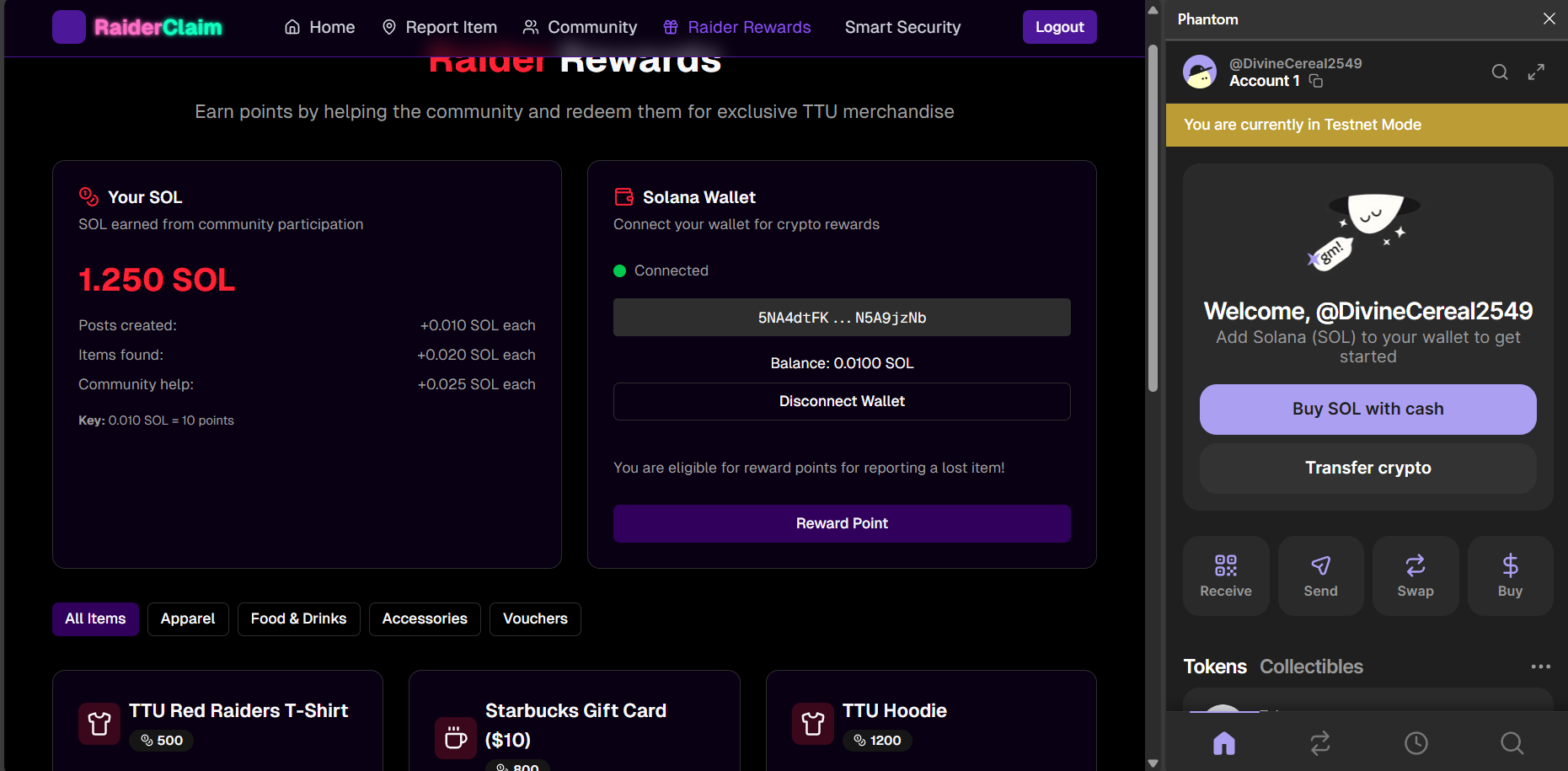Click the TTU Red Raiders T-Shirt icon
The width and height of the screenshot is (1568, 771).
click(x=99, y=724)
